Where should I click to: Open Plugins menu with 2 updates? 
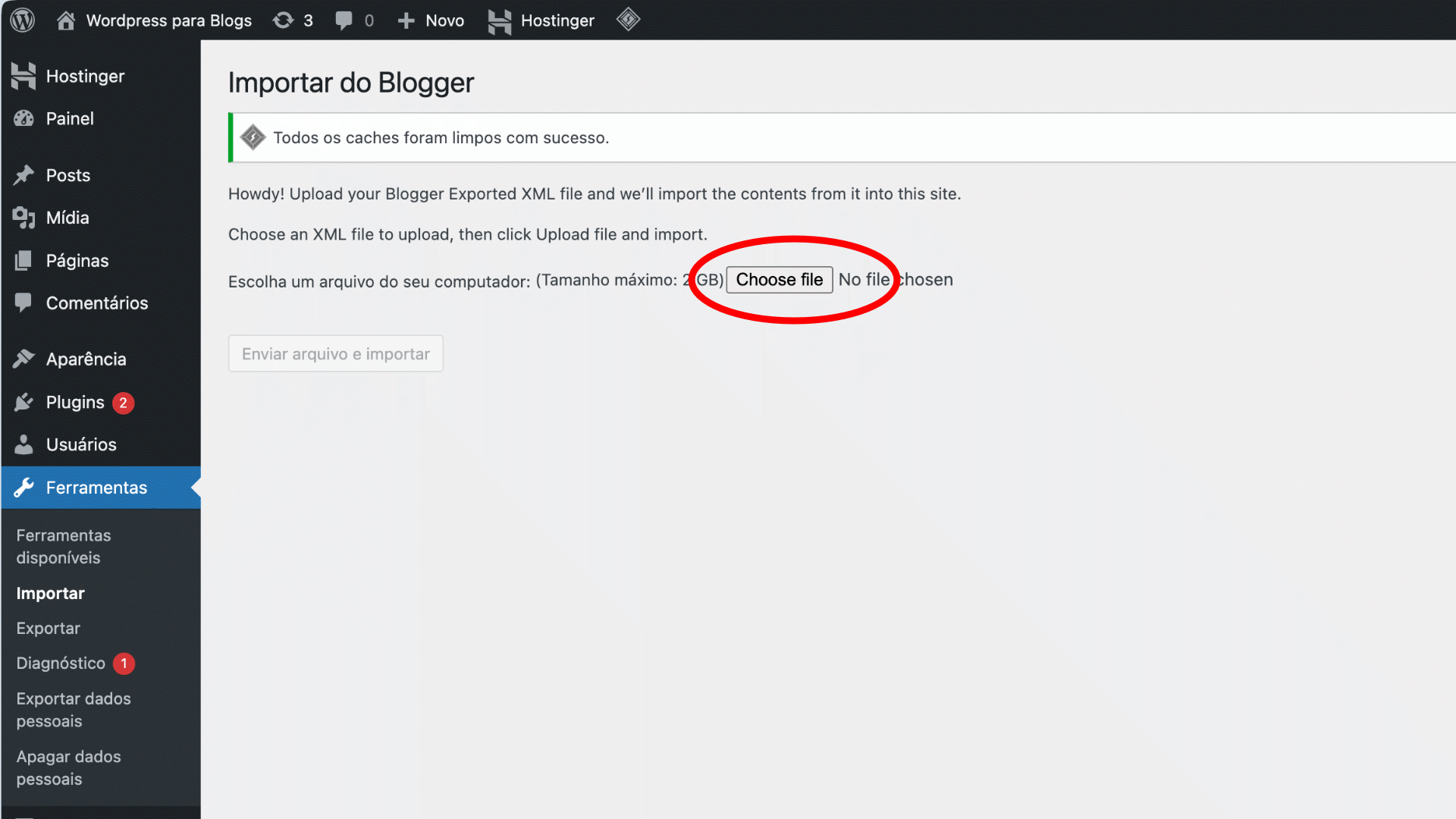click(x=75, y=402)
